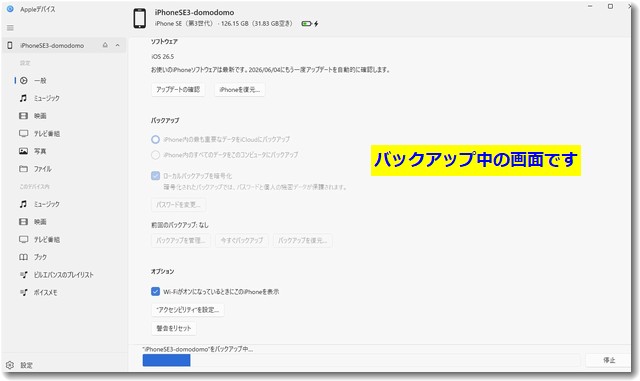Click the TV icon for テレビ番組 under 設定
The image size is (640, 381).
24,134
